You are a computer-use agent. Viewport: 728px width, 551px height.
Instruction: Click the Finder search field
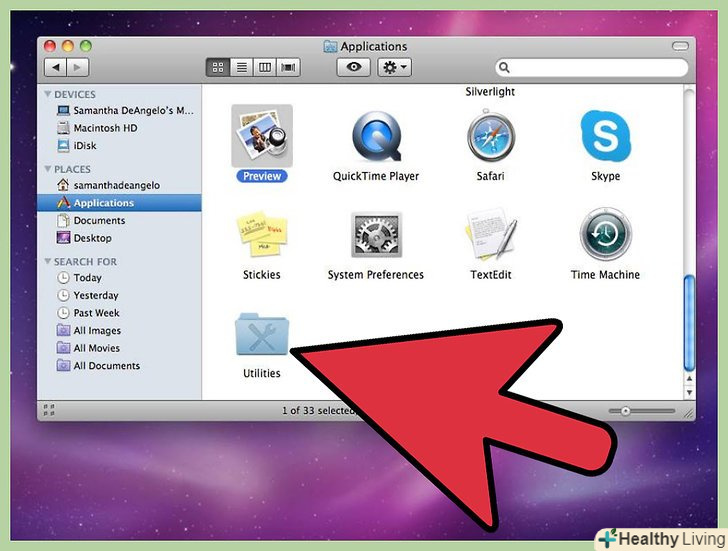pyautogui.click(x=592, y=68)
